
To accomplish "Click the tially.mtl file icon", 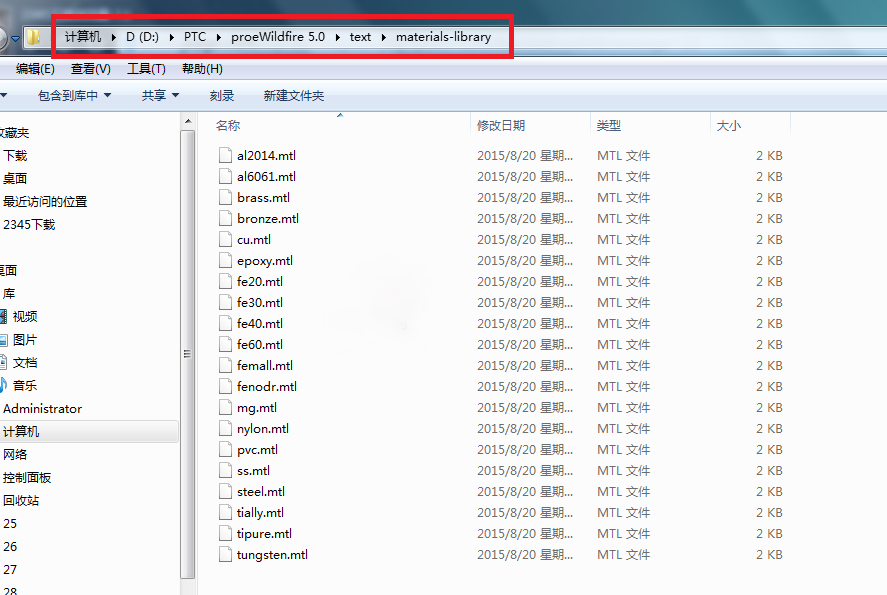I will click(225, 512).
